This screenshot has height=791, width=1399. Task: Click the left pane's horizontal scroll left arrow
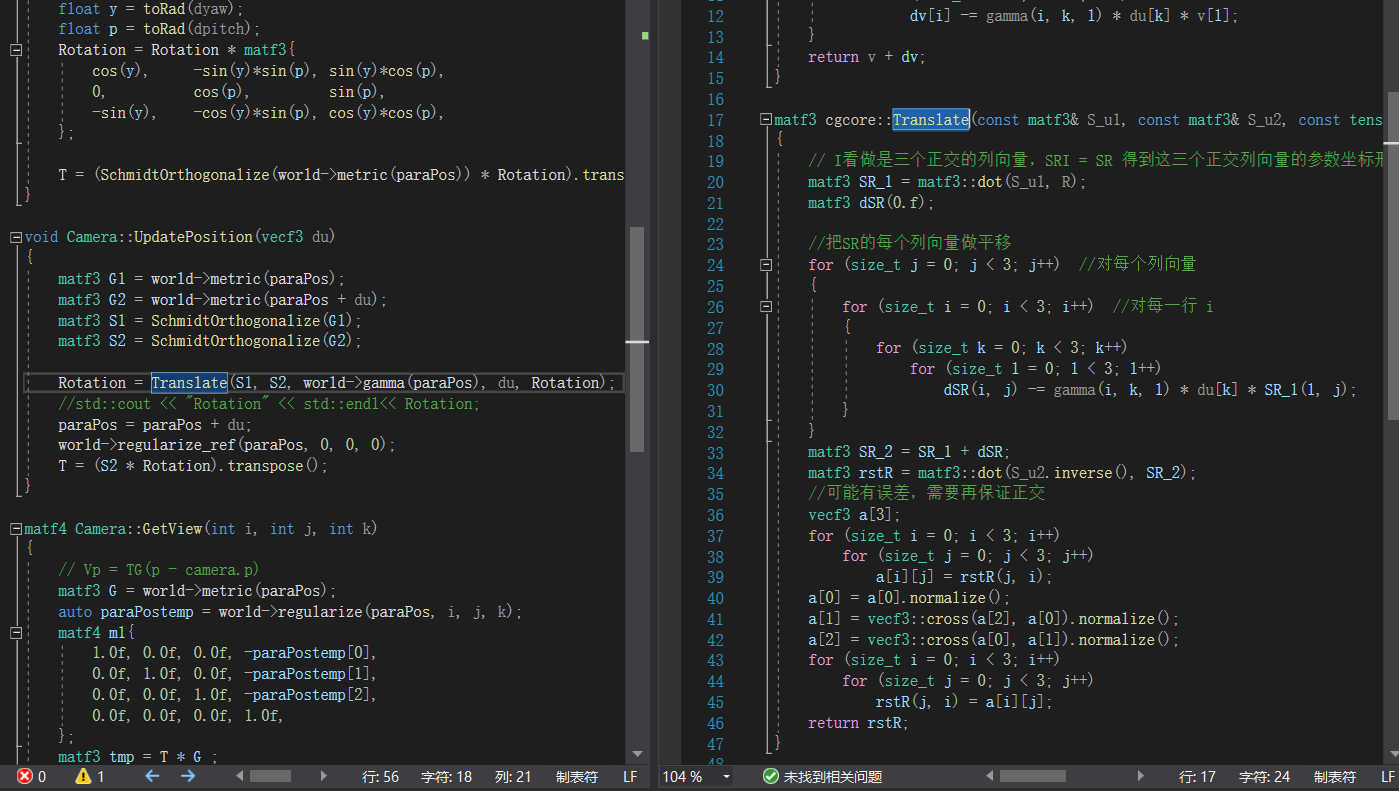(239, 776)
